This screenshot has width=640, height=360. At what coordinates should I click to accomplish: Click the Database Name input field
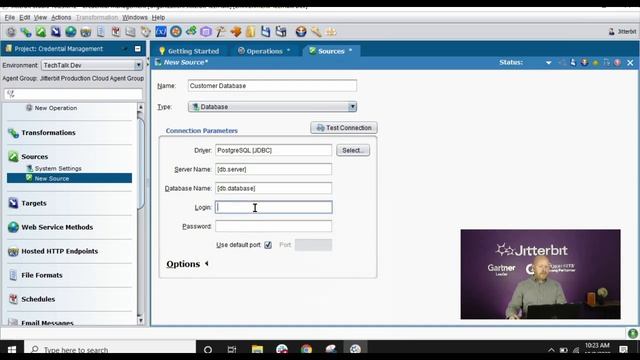tap(273, 188)
